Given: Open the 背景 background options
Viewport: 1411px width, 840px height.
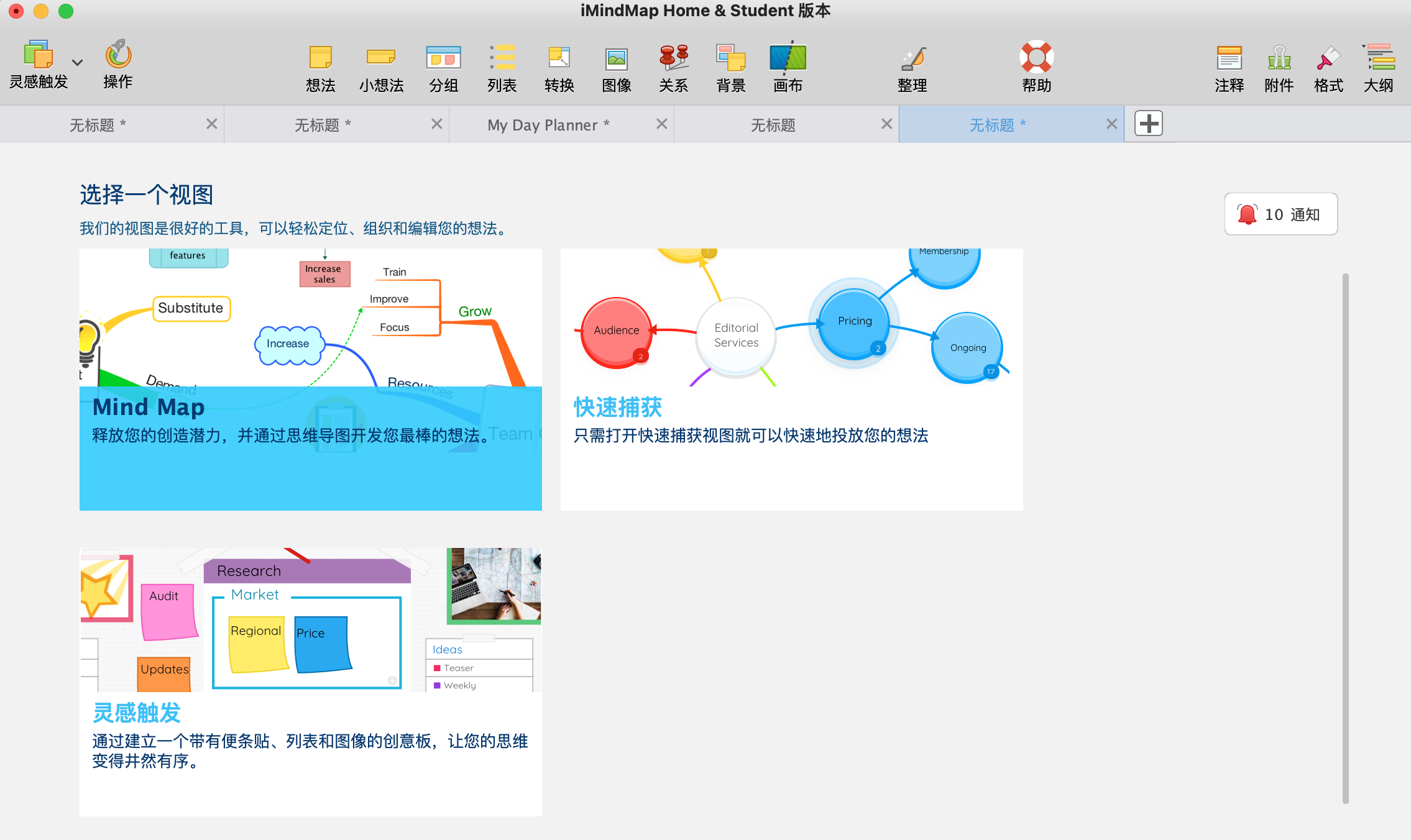Looking at the screenshot, I should [x=730, y=58].
